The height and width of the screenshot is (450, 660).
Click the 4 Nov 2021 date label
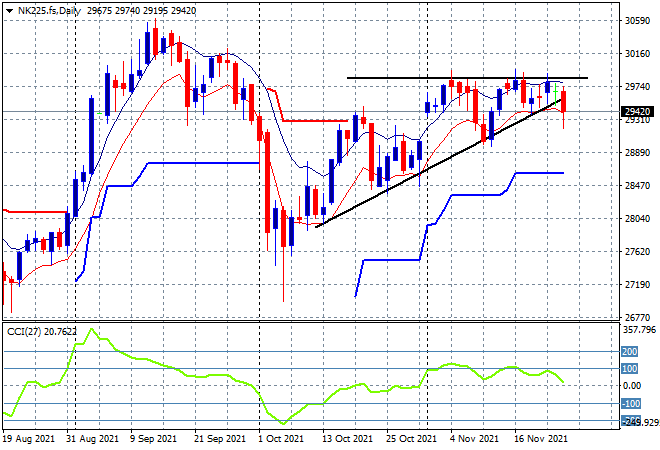[474, 439]
